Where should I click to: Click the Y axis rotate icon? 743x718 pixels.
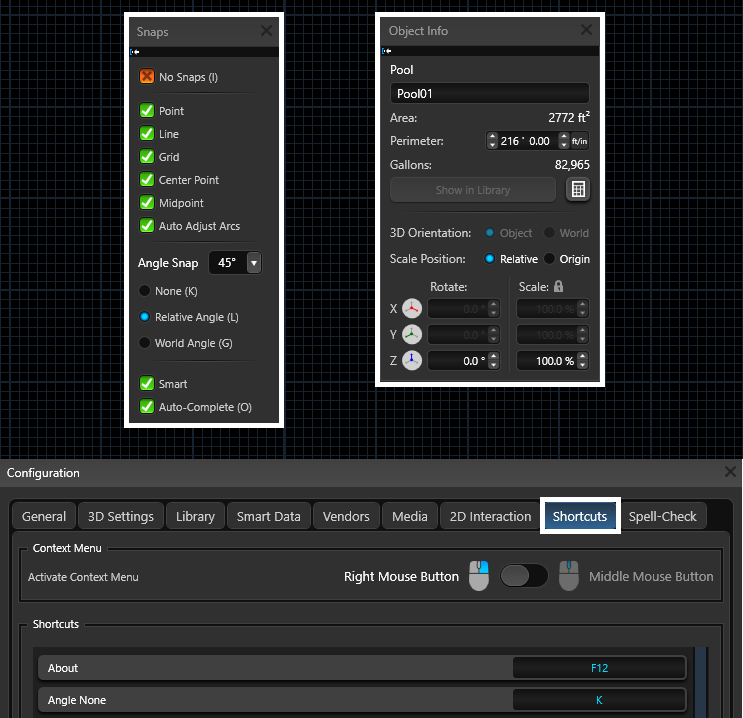point(412,335)
